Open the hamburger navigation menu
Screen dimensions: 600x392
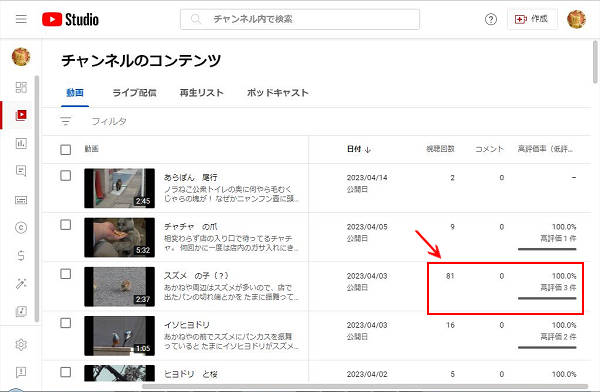tap(21, 19)
